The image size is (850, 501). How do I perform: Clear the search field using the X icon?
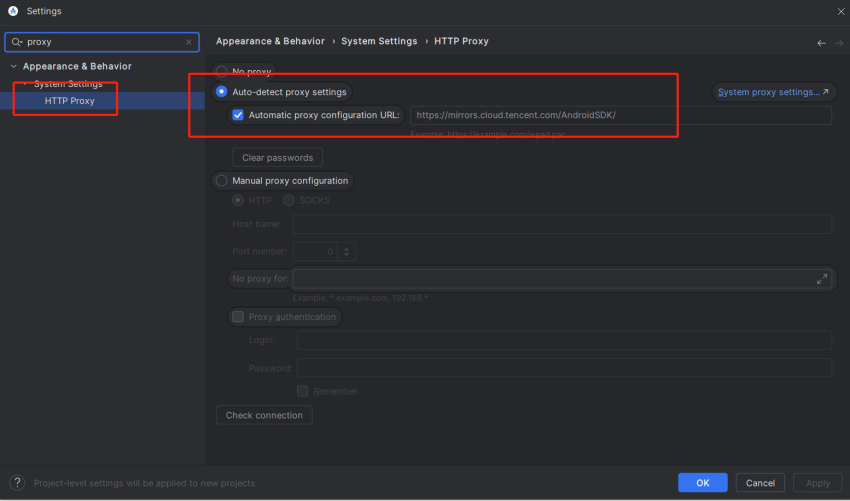(x=189, y=43)
